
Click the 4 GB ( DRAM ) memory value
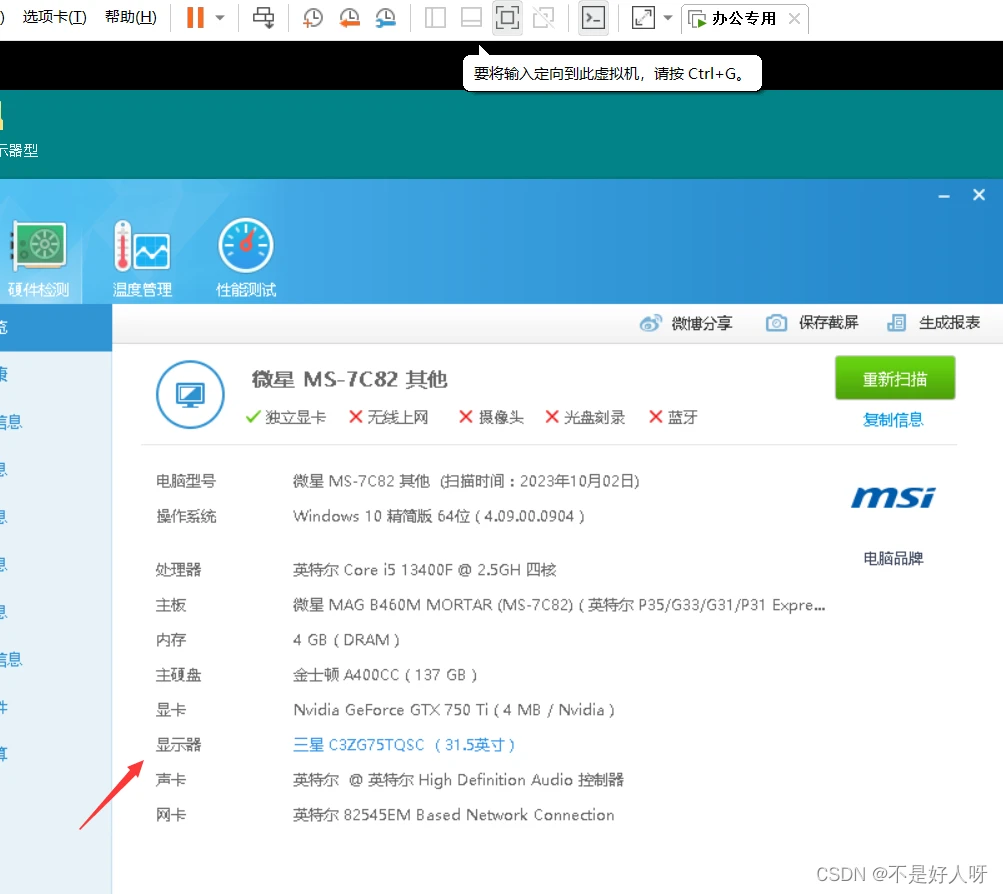click(x=346, y=640)
